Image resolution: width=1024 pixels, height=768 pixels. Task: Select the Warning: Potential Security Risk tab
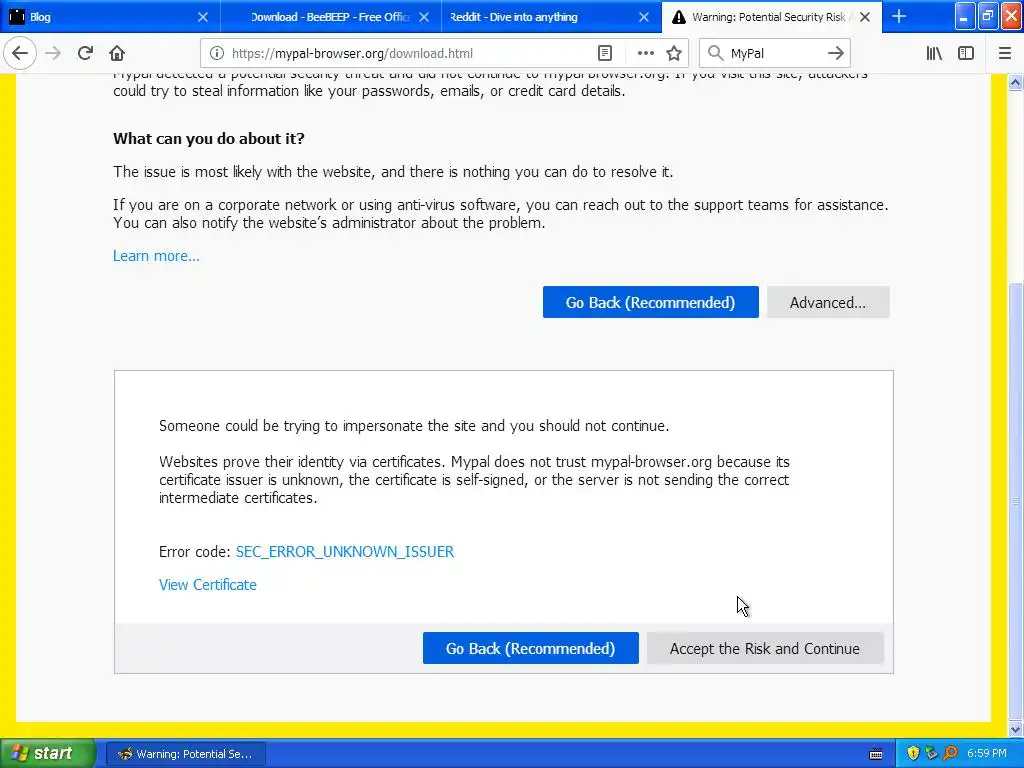[772, 17]
